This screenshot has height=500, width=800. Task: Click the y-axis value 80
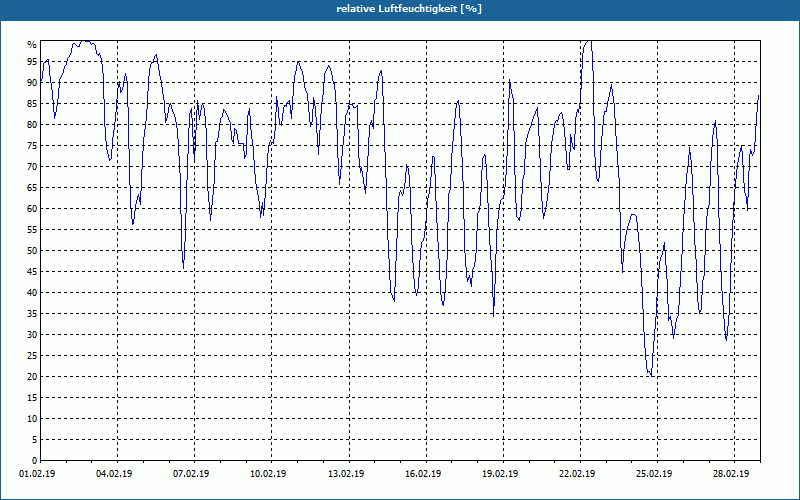(x=32, y=124)
